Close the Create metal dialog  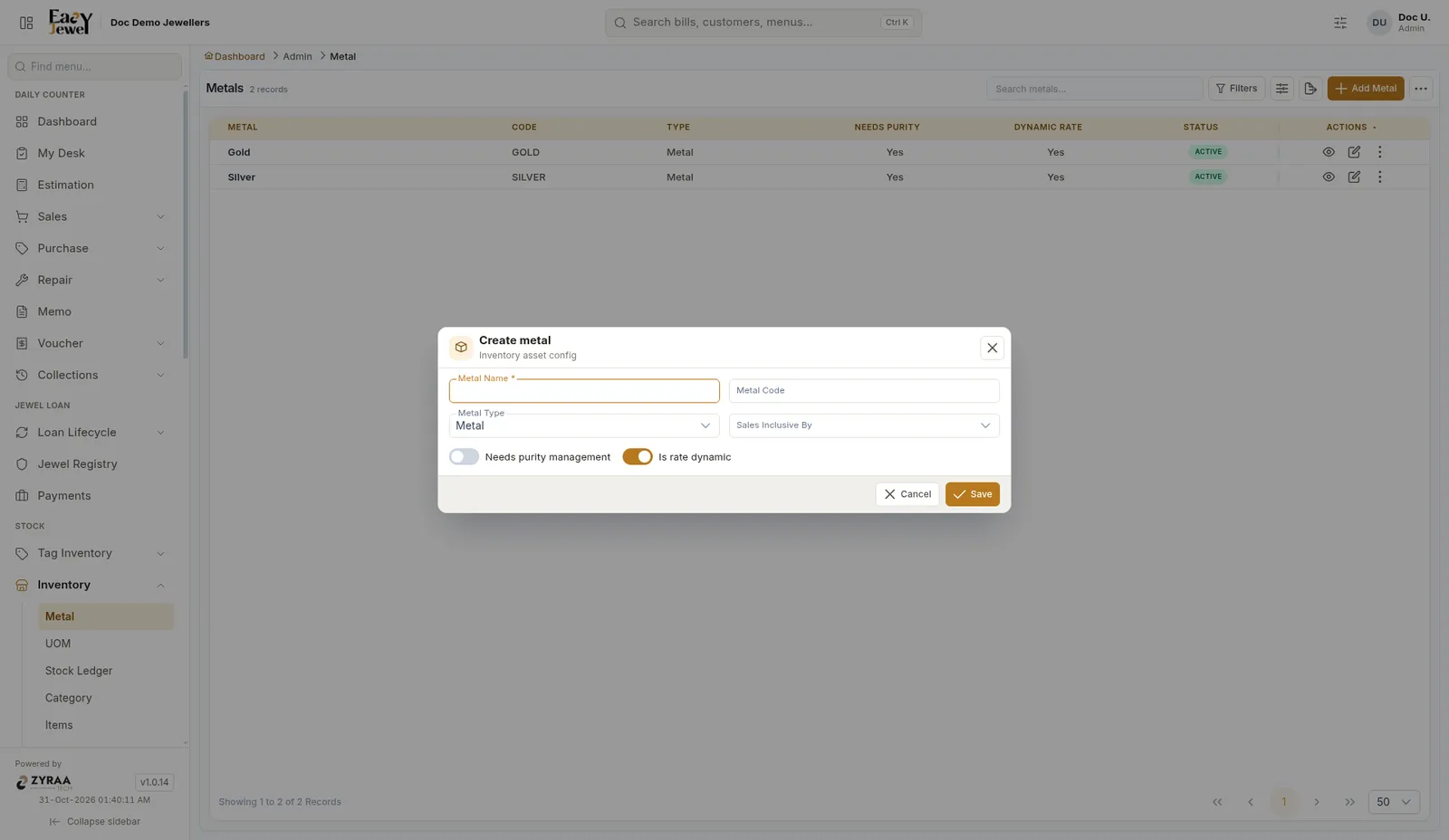click(x=993, y=348)
